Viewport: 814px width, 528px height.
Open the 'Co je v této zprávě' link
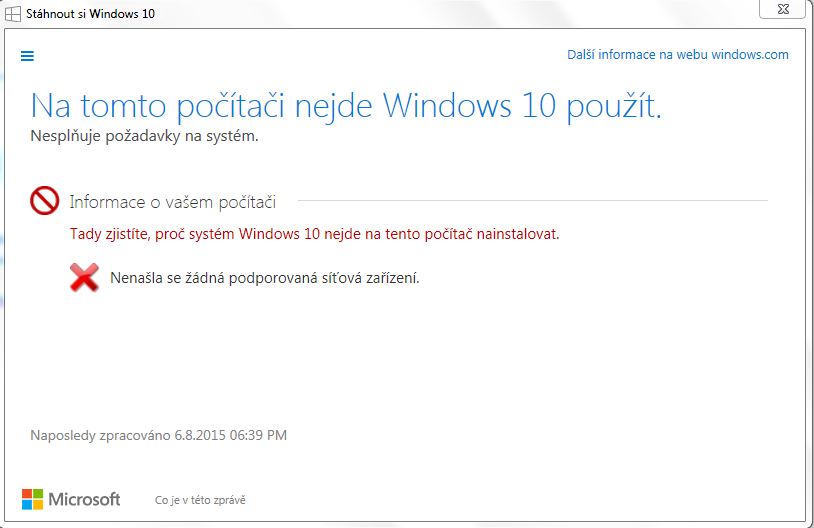click(x=200, y=500)
